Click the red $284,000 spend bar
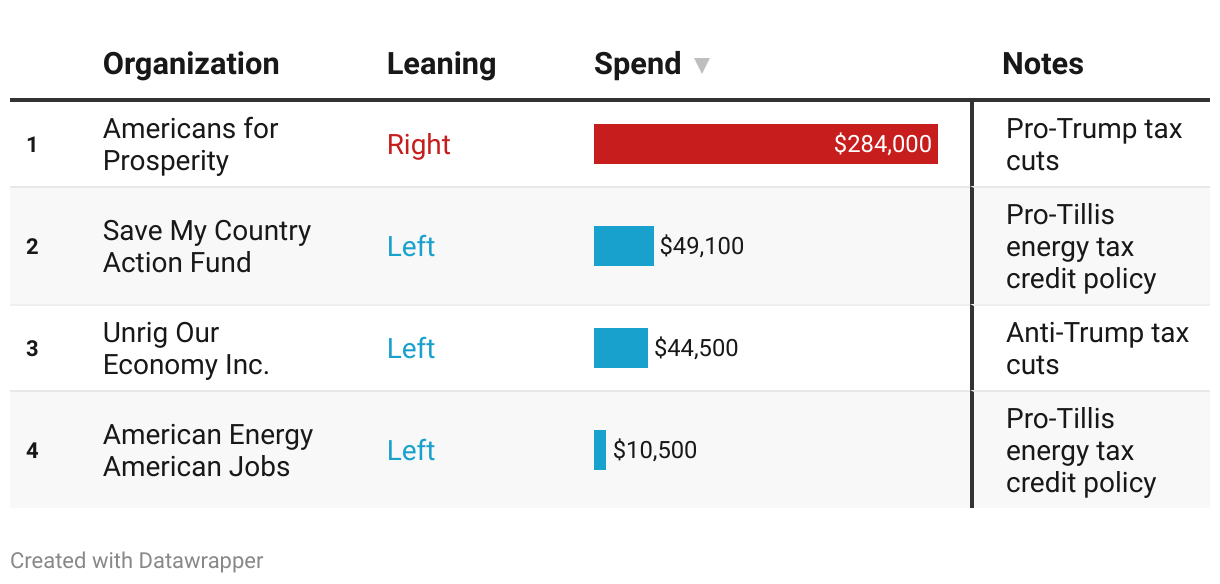This screenshot has width=1220, height=584. tap(765, 144)
